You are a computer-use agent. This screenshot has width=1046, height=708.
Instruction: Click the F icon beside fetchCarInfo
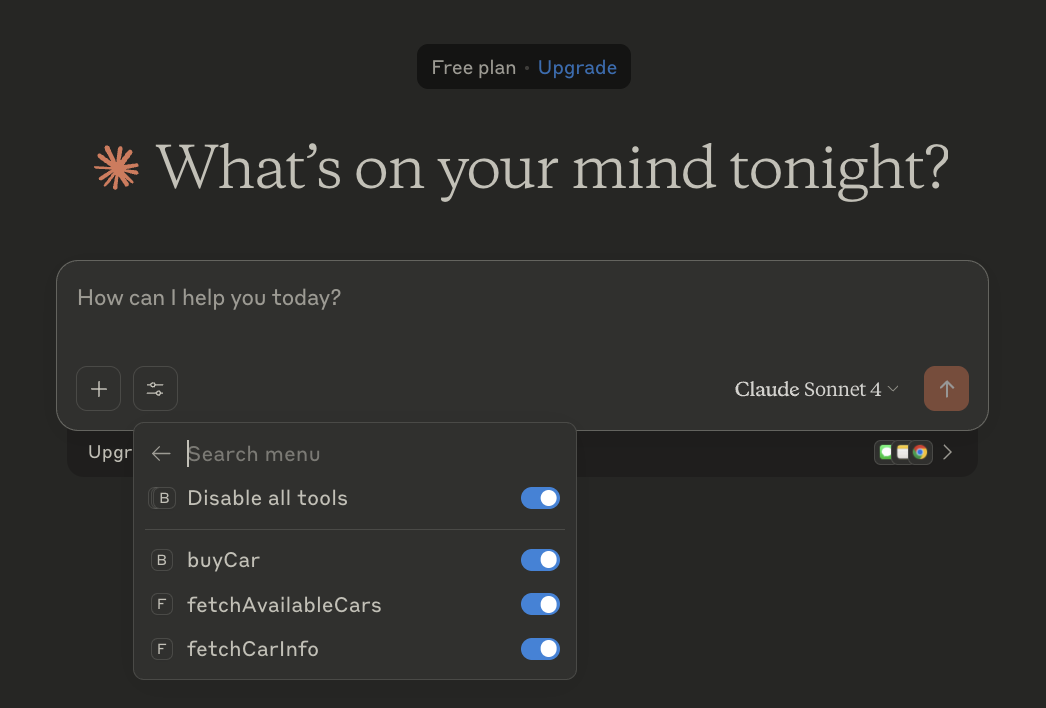(161, 649)
